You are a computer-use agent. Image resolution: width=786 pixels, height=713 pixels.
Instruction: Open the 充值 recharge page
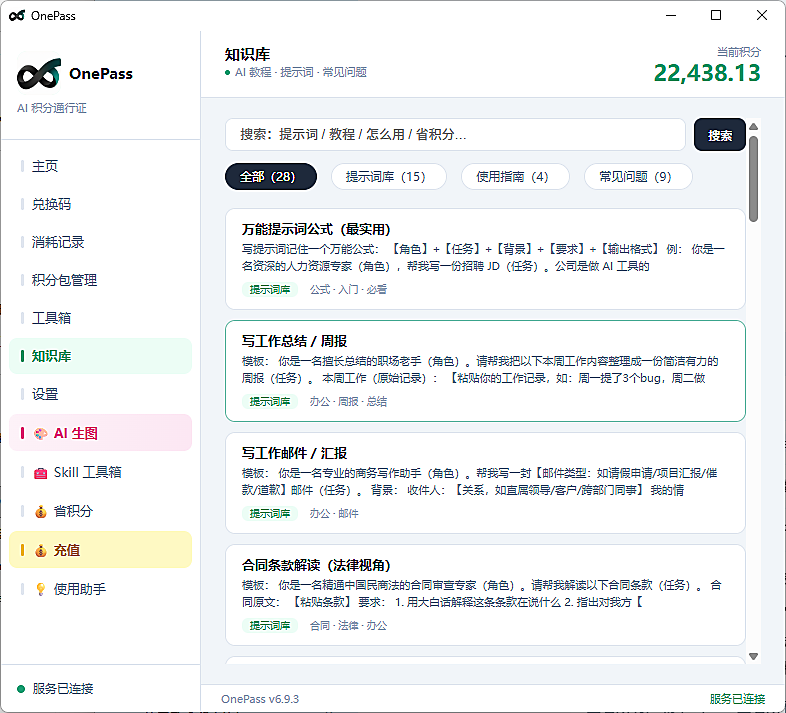[100, 550]
